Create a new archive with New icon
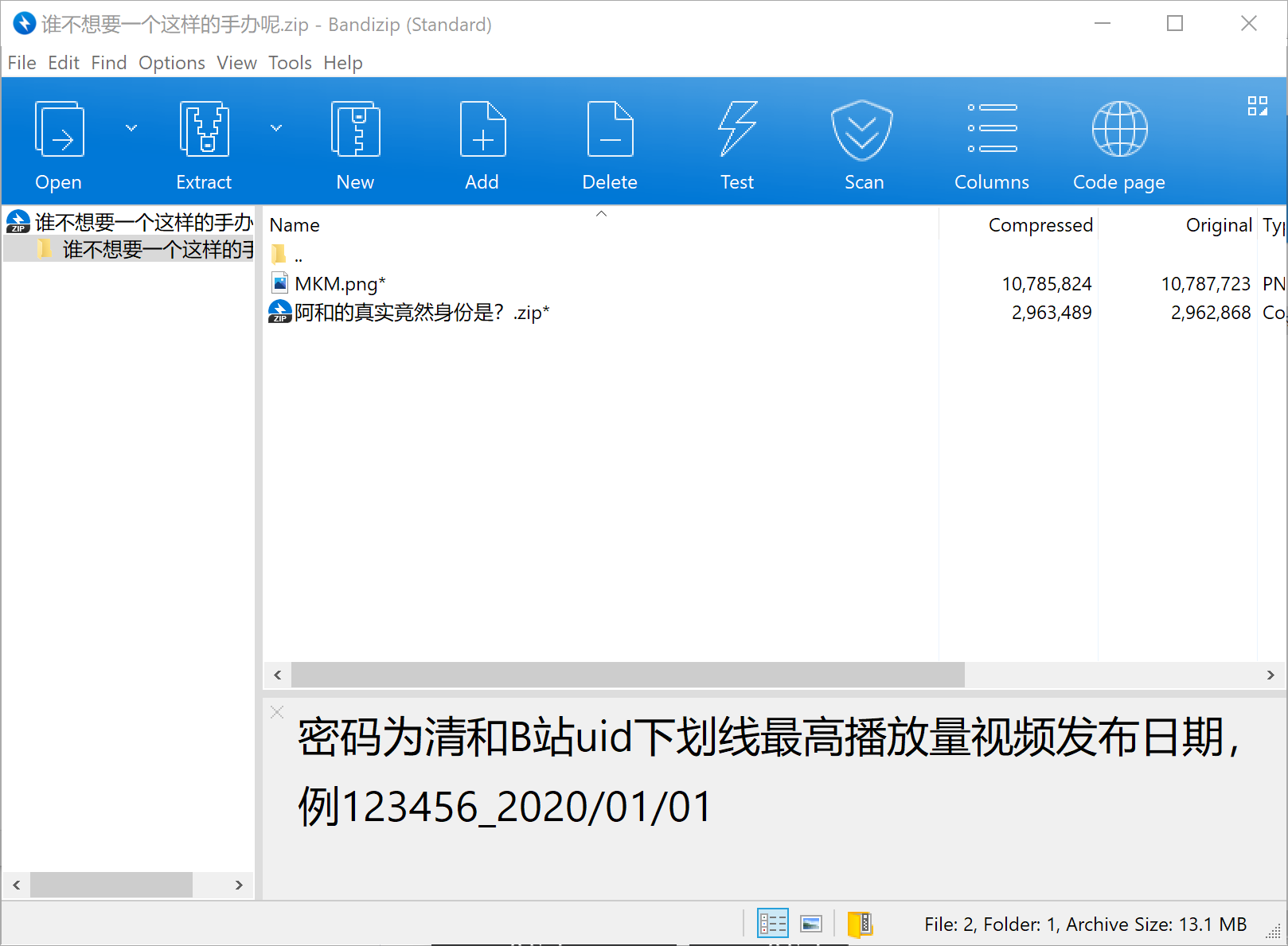1288x946 pixels. point(355,130)
